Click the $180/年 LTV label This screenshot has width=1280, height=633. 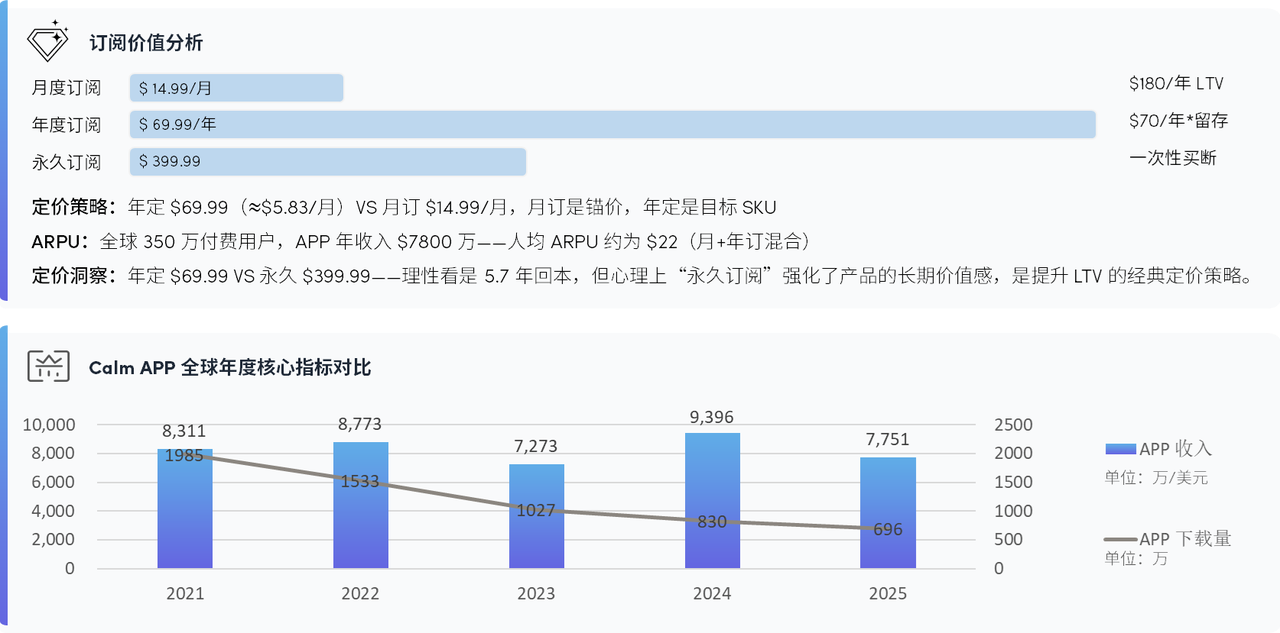click(1176, 84)
